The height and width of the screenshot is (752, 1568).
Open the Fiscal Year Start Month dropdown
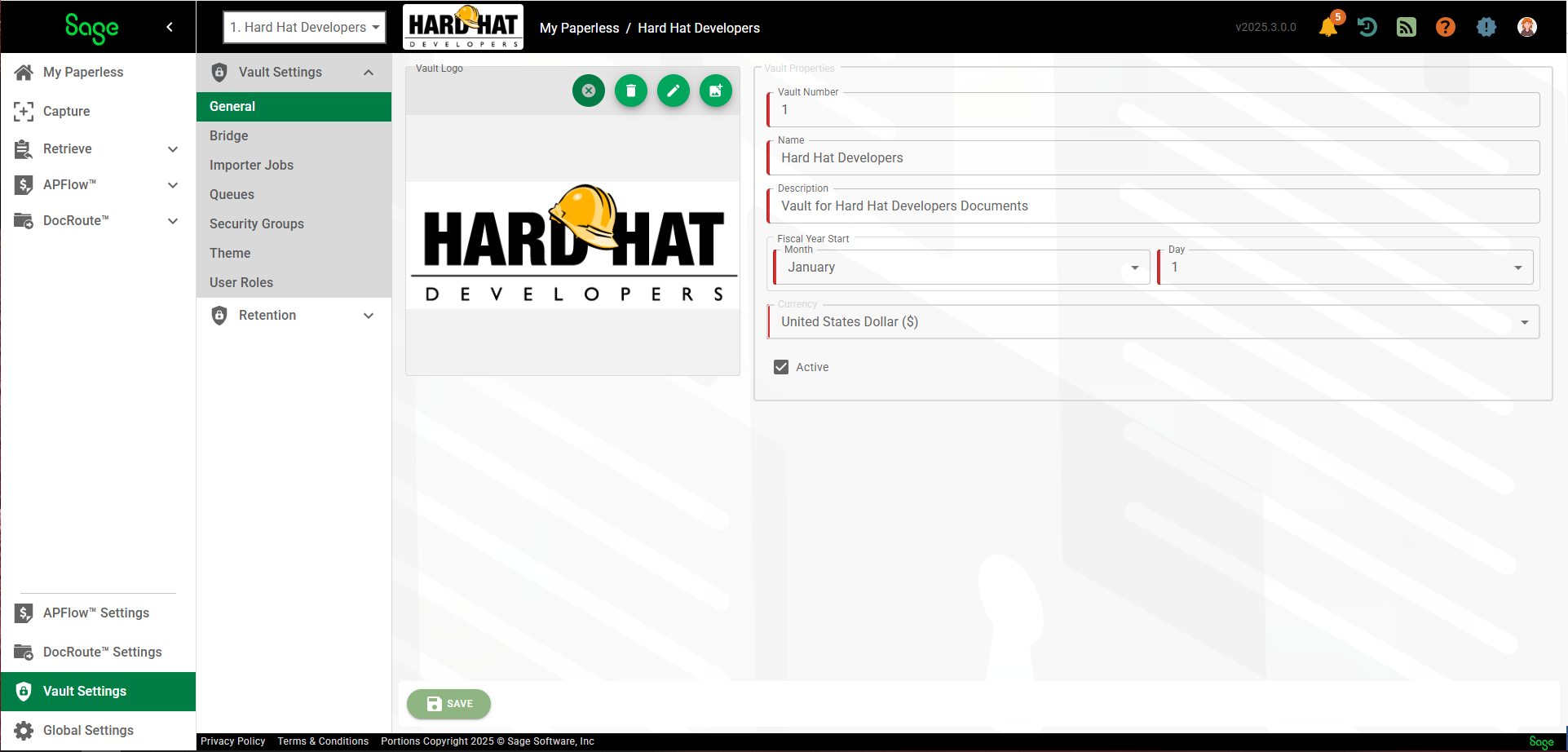(962, 268)
